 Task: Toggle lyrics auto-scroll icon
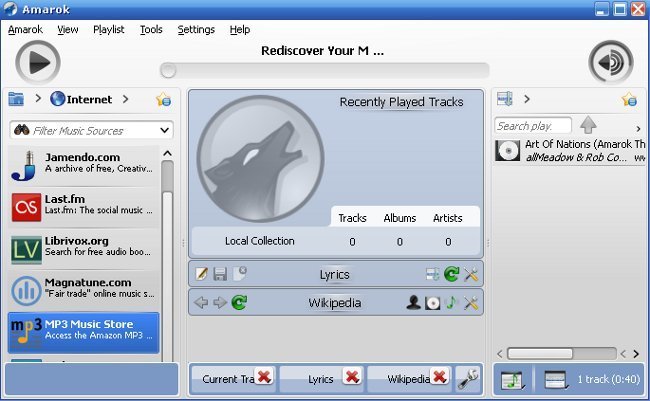click(432, 274)
